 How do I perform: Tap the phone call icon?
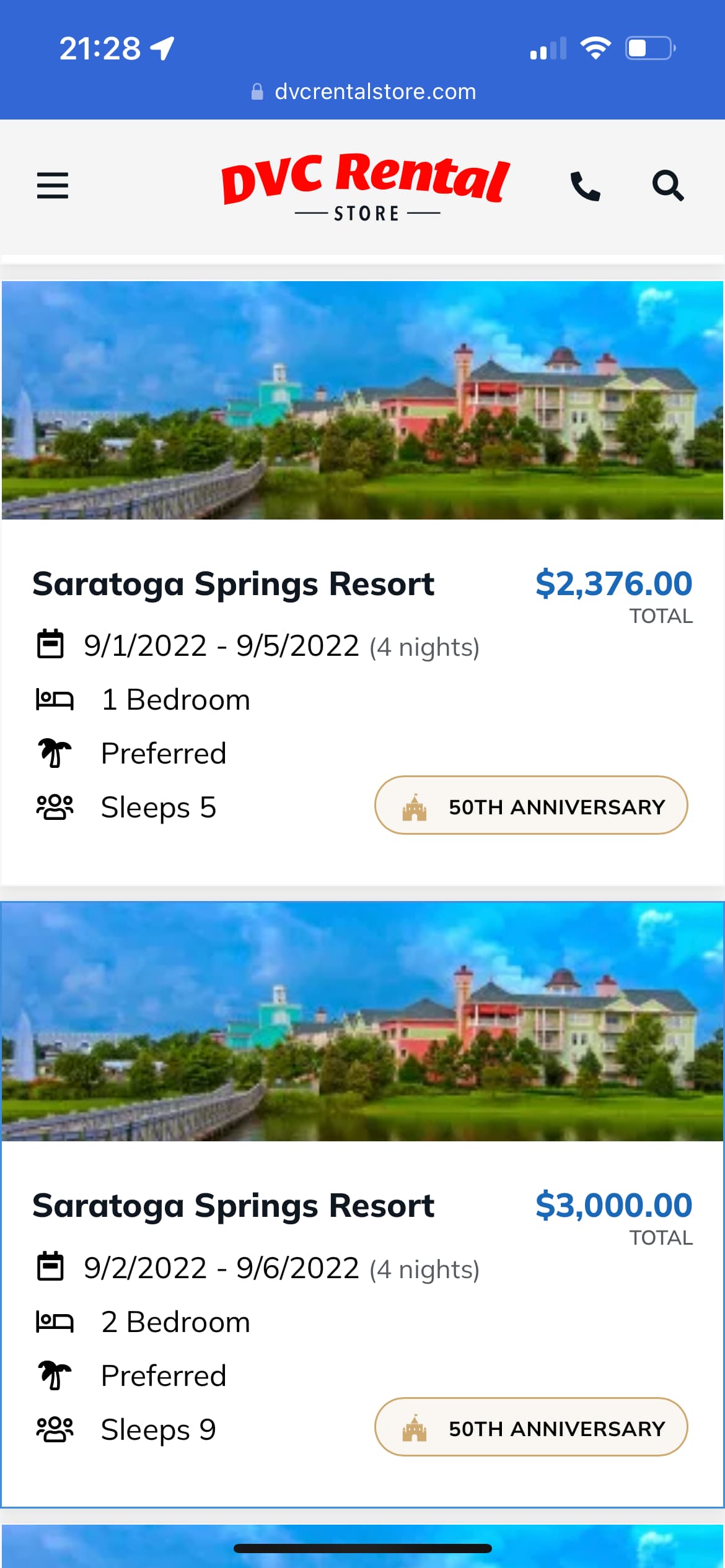tap(585, 186)
